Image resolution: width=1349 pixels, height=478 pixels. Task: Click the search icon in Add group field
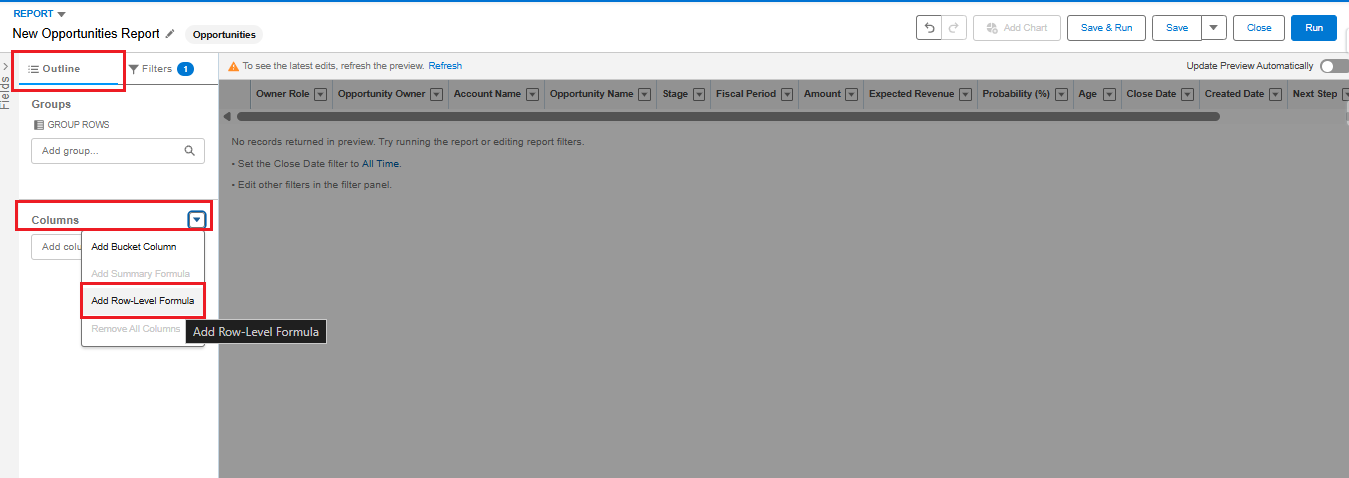[190, 151]
